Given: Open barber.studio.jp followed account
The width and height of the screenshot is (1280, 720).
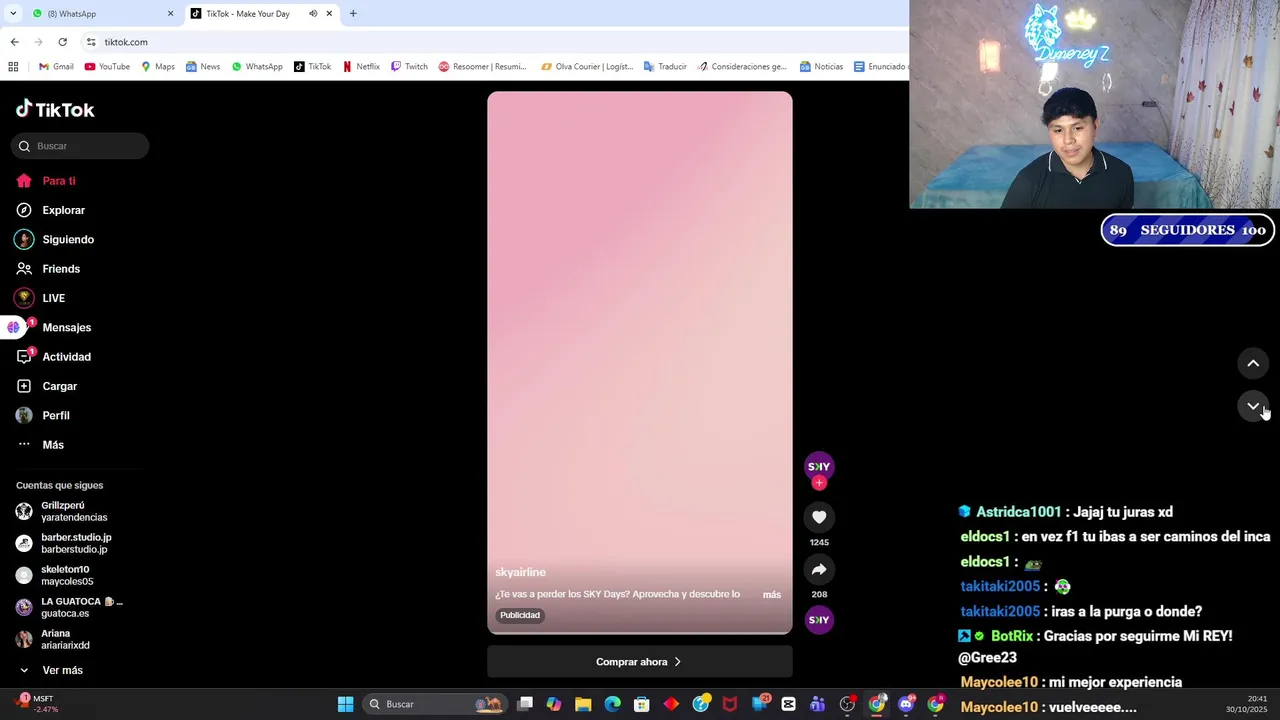Looking at the screenshot, I should [74, 543].
